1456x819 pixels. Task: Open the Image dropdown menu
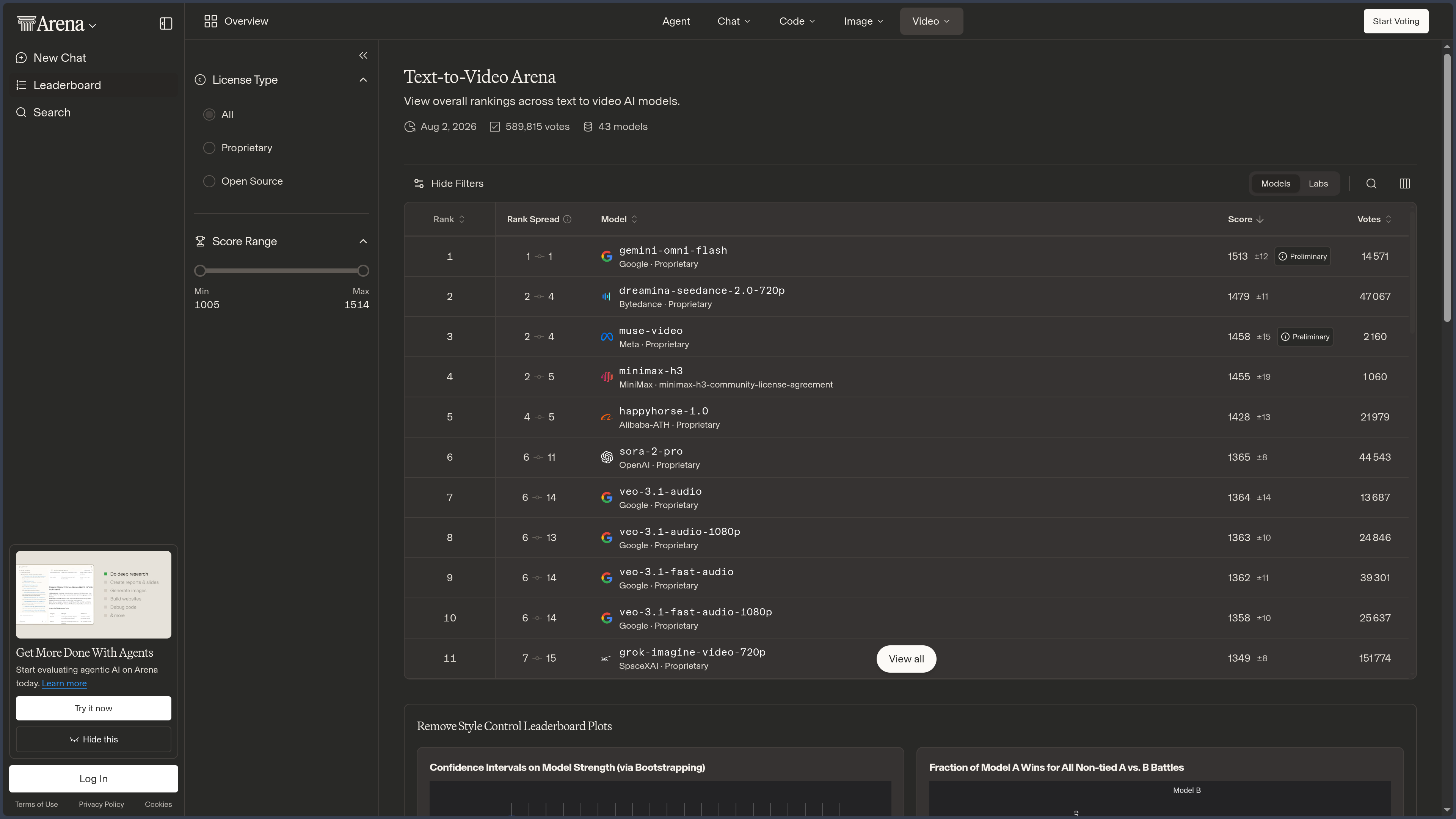click(863, 21)
